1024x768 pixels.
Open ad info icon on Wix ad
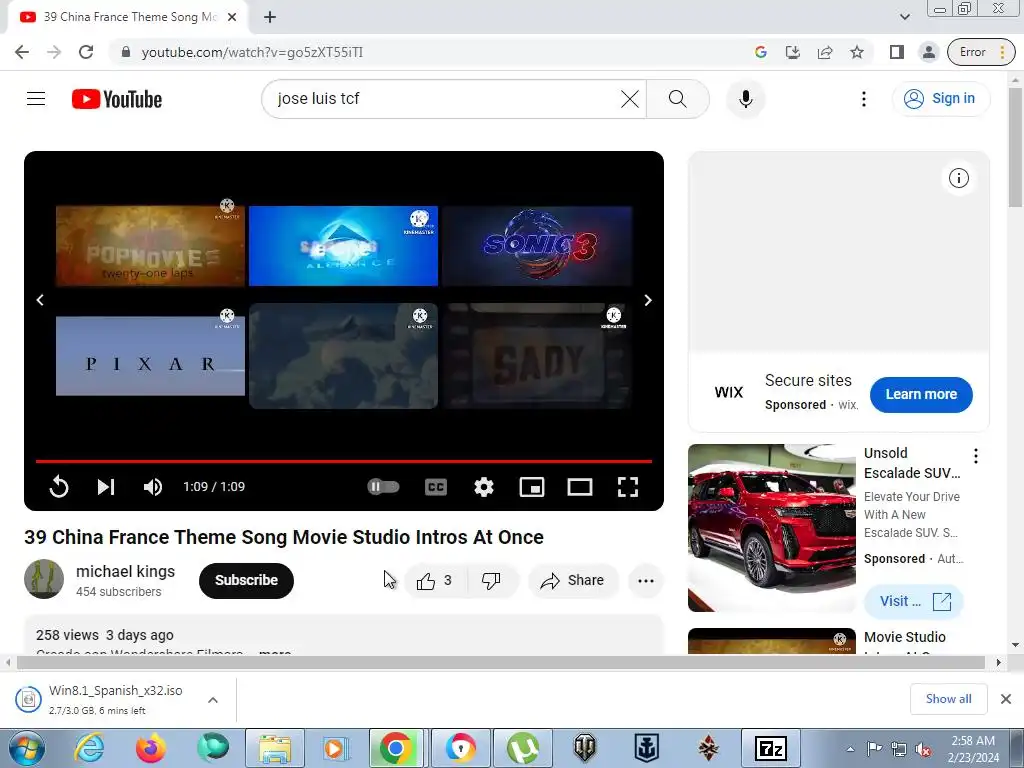pos(959,178)
